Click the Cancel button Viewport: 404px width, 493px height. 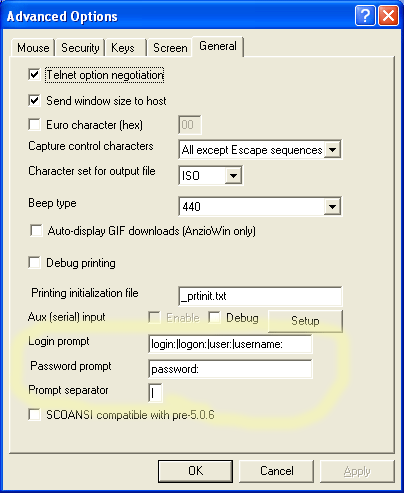coord(277,471)
